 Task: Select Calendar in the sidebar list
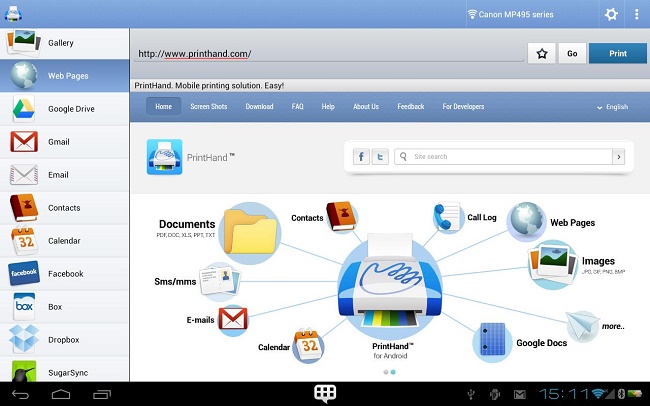click(x=65, y=241)
